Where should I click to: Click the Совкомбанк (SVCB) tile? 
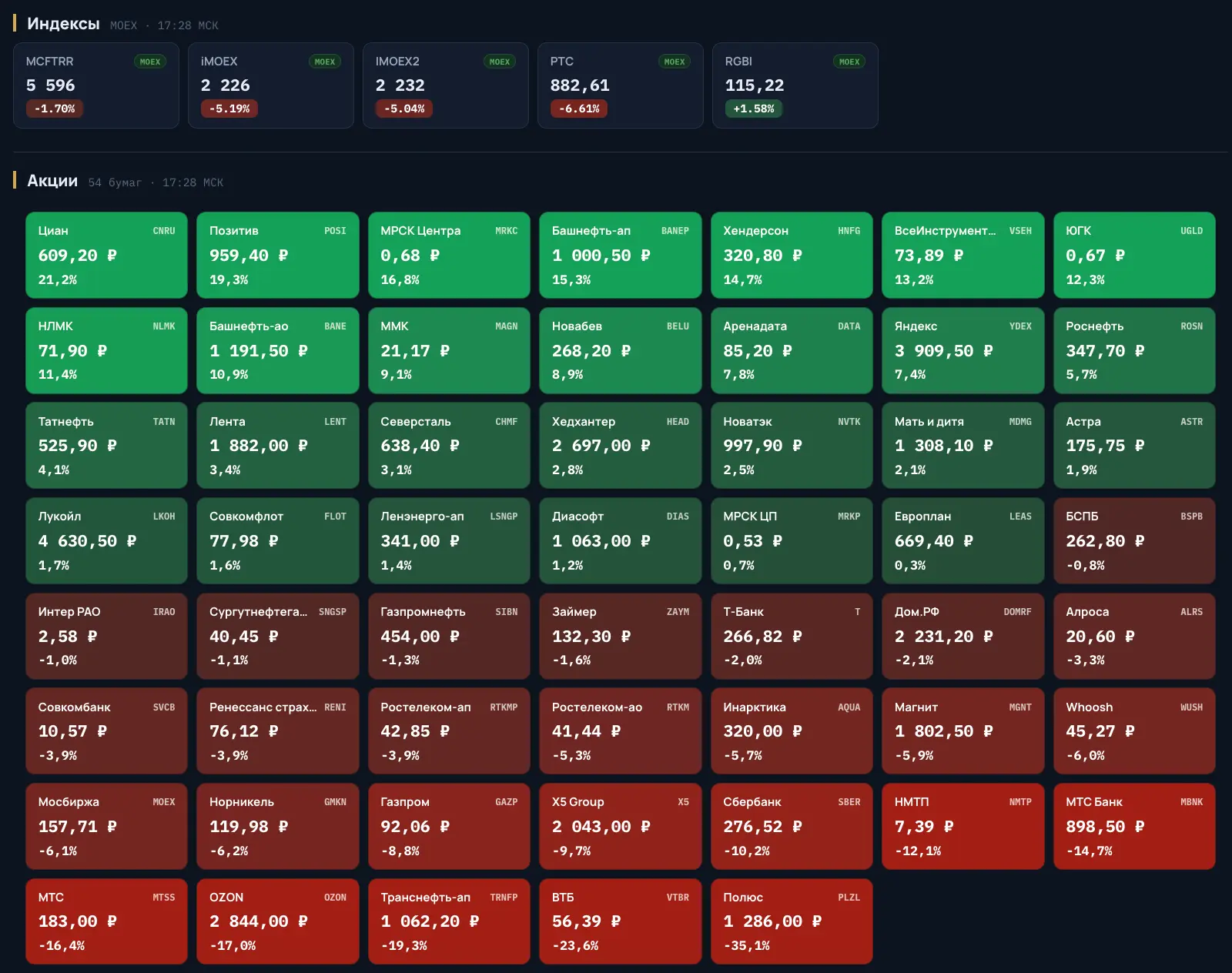pyautogui.click(x=107, y=731)
